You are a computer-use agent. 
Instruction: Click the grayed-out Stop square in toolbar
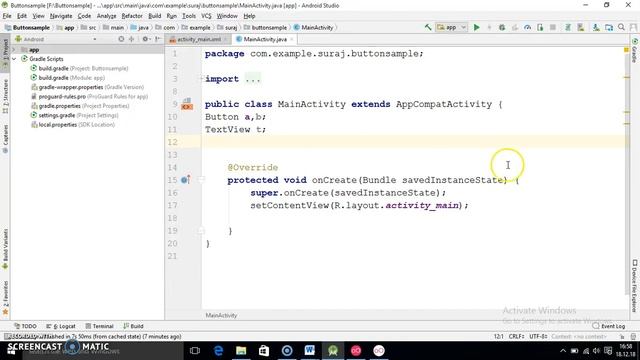point(553,27)
